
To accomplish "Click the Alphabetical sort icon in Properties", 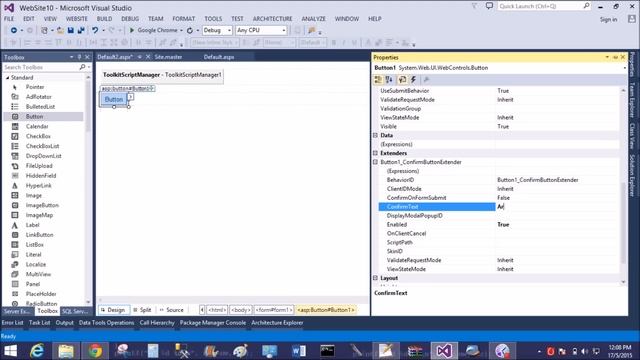I will pyautogui.click(x=389, y=80).
